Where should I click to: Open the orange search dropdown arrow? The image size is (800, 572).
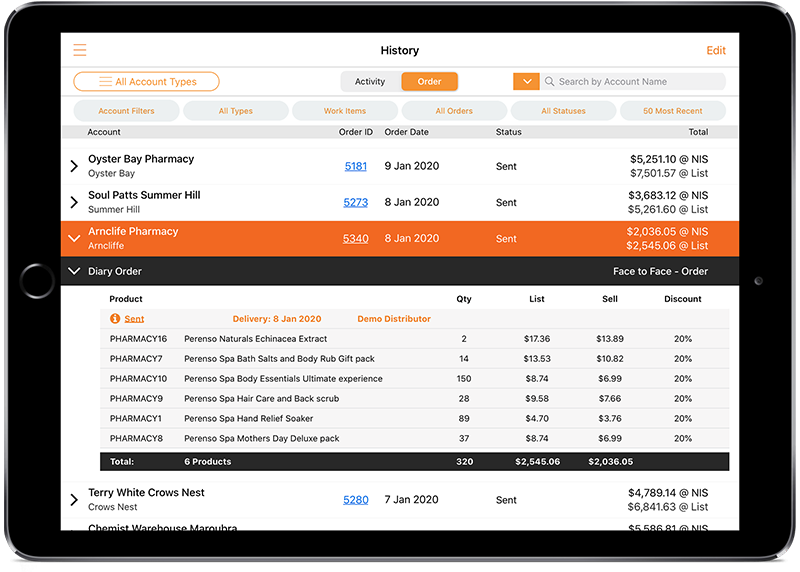525,82
